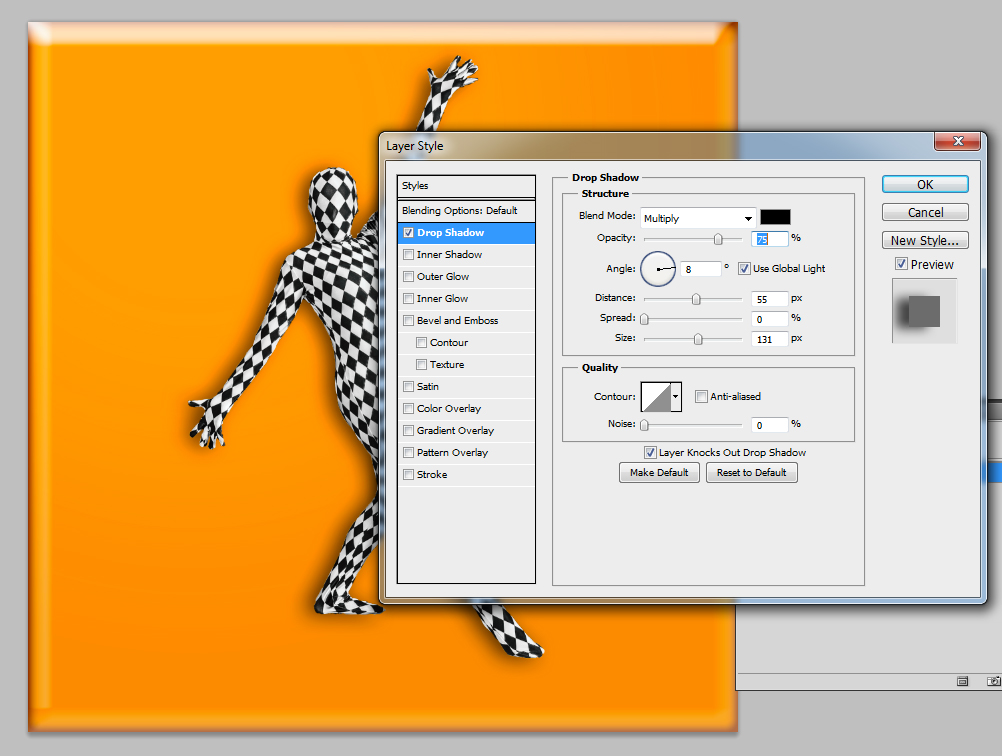This screenshot has height=756, width=1002.
Task: Click the New Style... button
Action: pos(925,241)
